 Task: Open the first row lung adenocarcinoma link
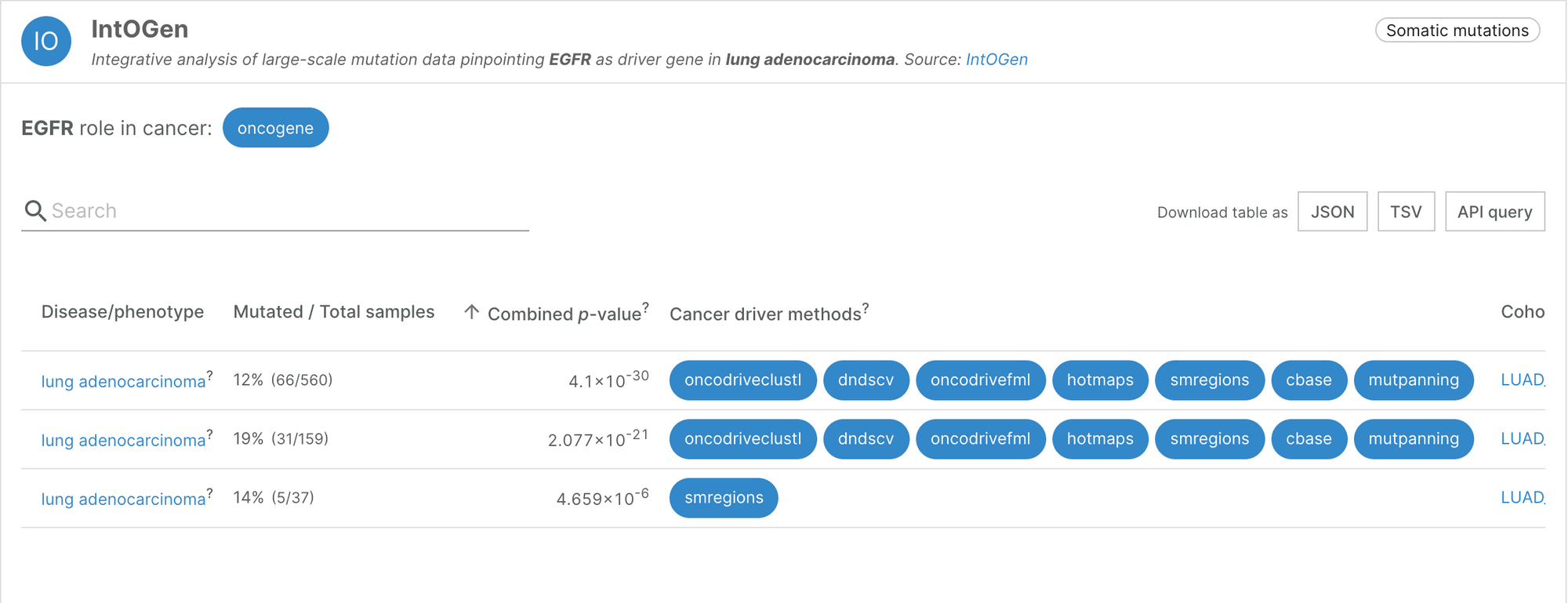click(123, 381)
